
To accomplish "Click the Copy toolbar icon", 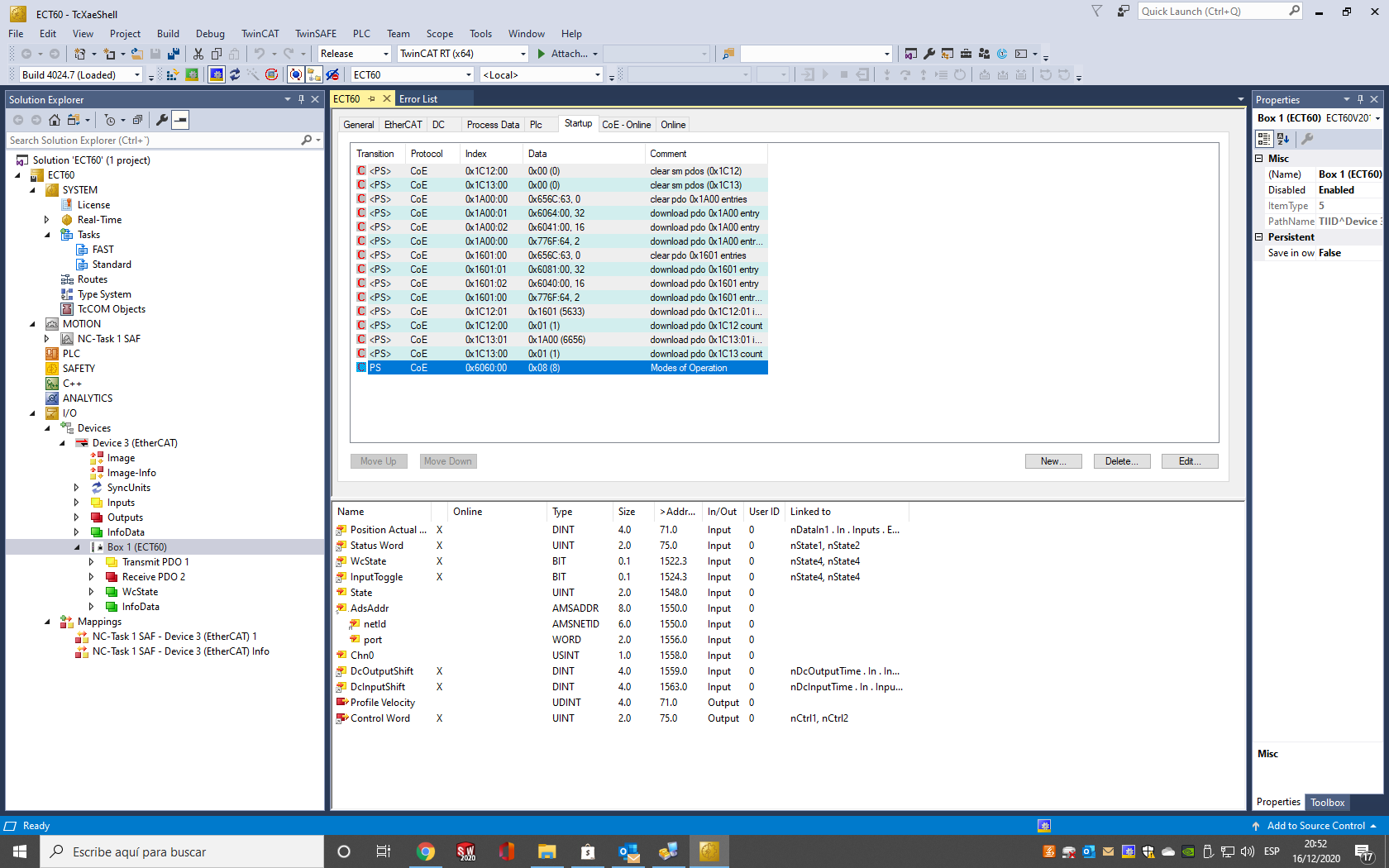I will tap(217, 54).
